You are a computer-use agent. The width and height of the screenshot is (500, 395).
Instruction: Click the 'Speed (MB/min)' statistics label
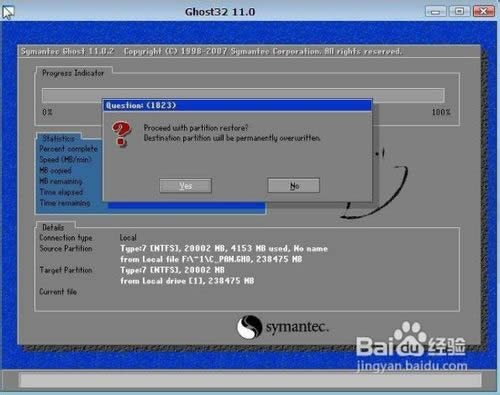(x=65, y=160)
